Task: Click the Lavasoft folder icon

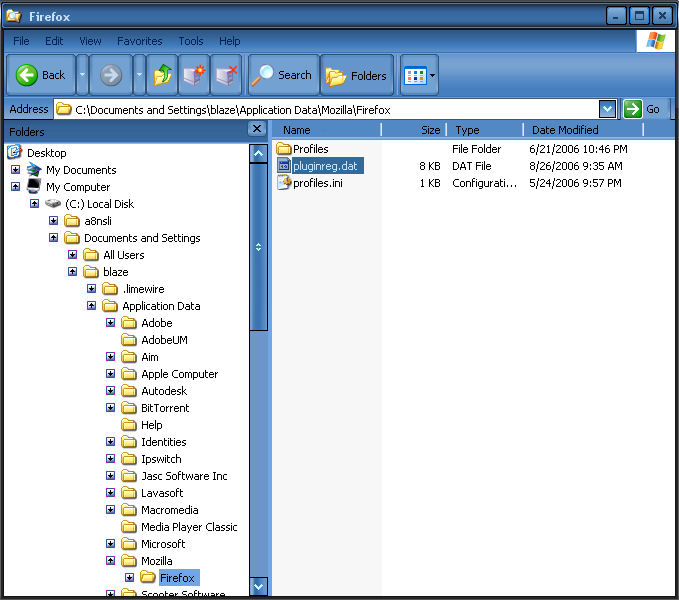Action: click(x=129, y=493)
